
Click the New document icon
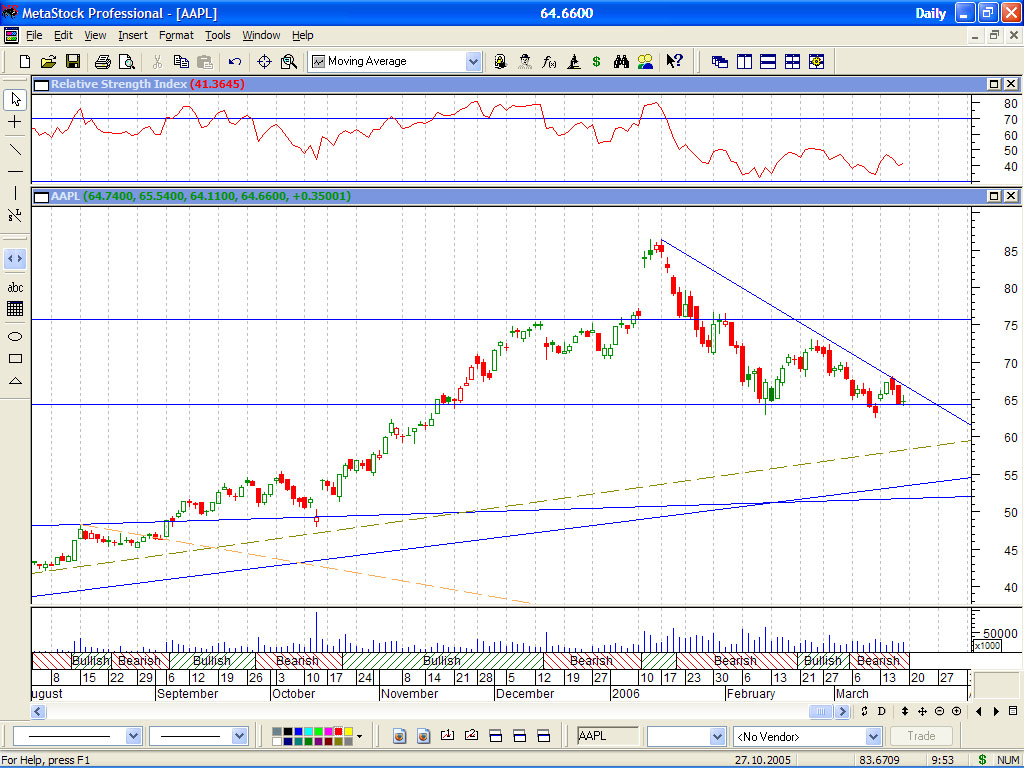pyautogui.click(x=25, y=61)
